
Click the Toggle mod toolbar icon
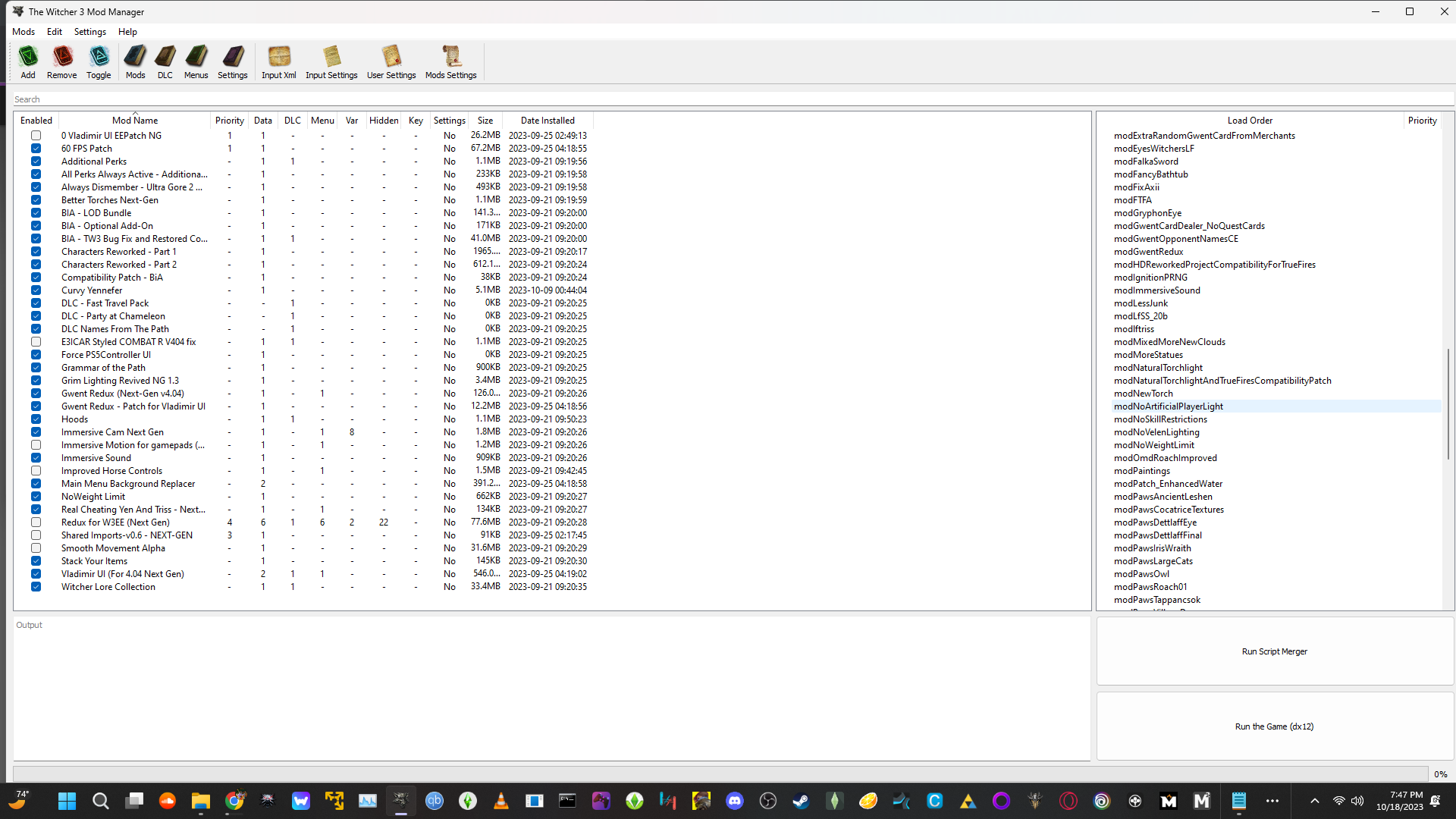click(x=99, y=62)
